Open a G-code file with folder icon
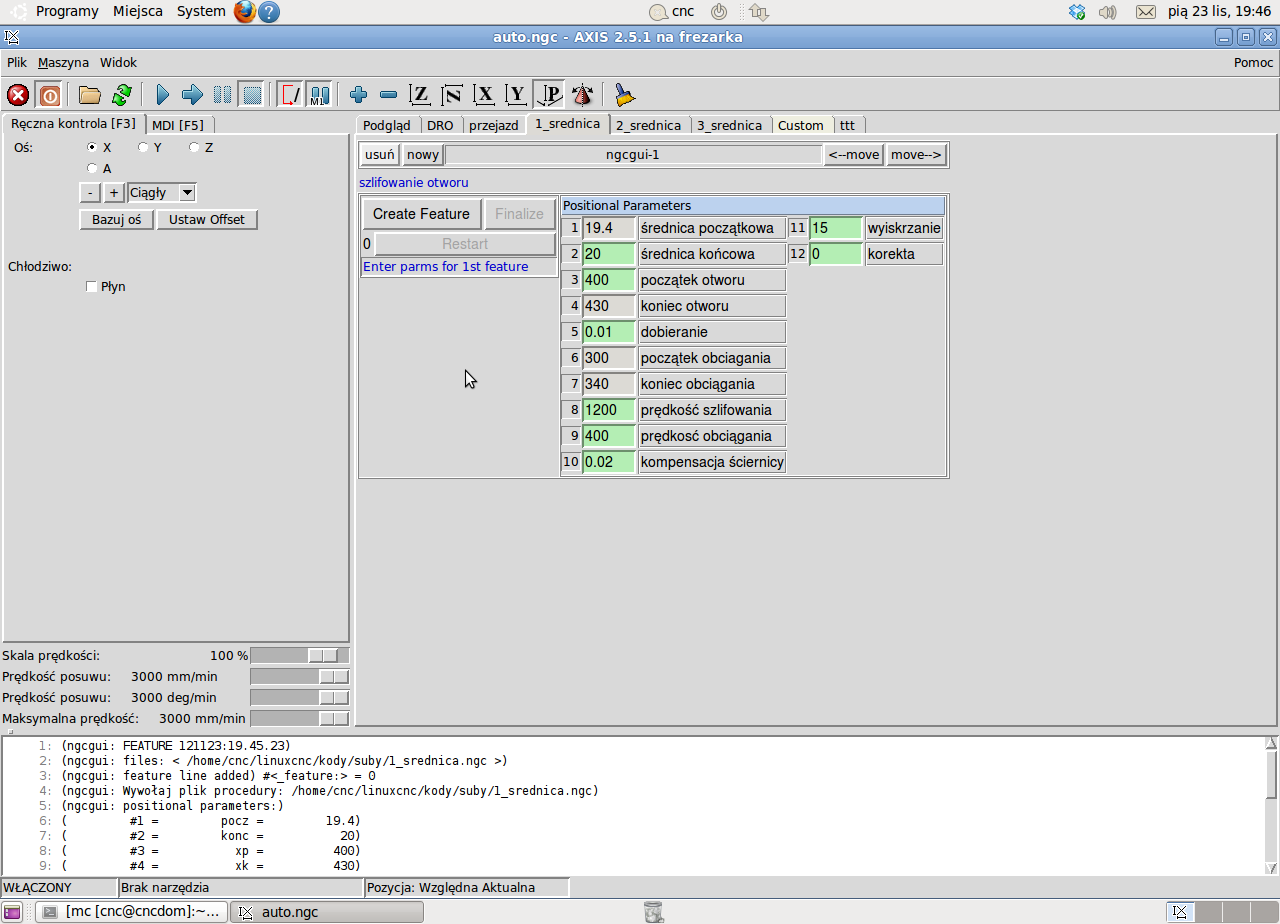The width and height of the screenshot is (1280, 924). point(90,95)
